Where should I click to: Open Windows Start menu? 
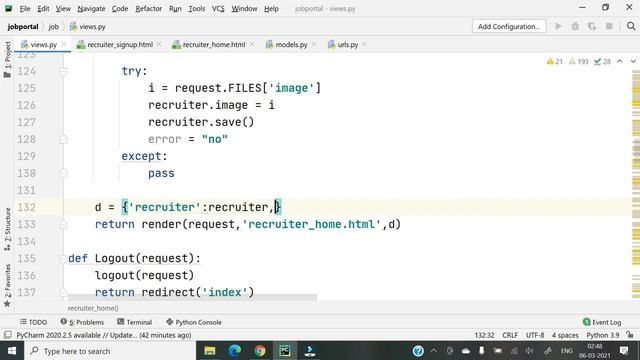12,351
